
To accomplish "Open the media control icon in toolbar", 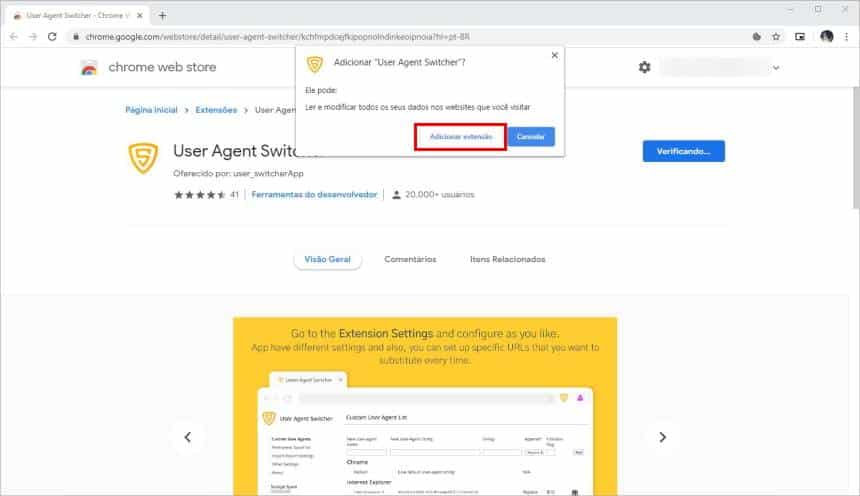I will 800,37.
